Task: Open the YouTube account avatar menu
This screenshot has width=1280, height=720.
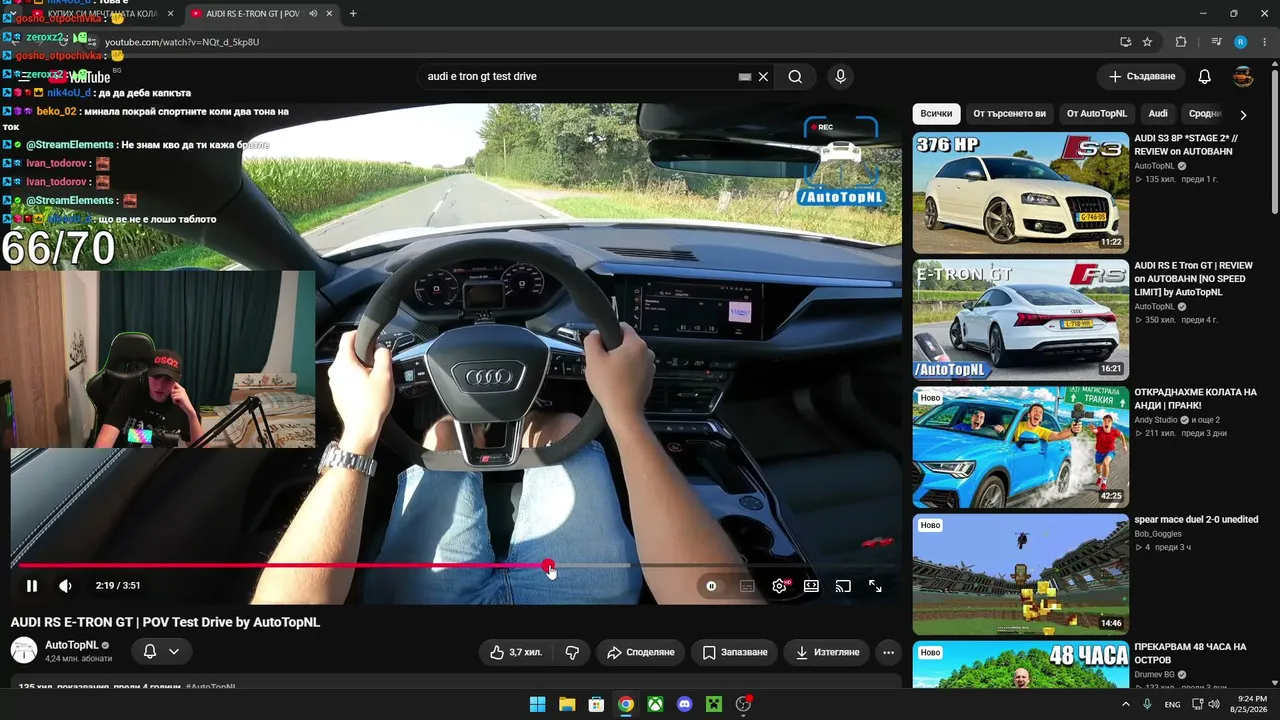Action: 1243,77
